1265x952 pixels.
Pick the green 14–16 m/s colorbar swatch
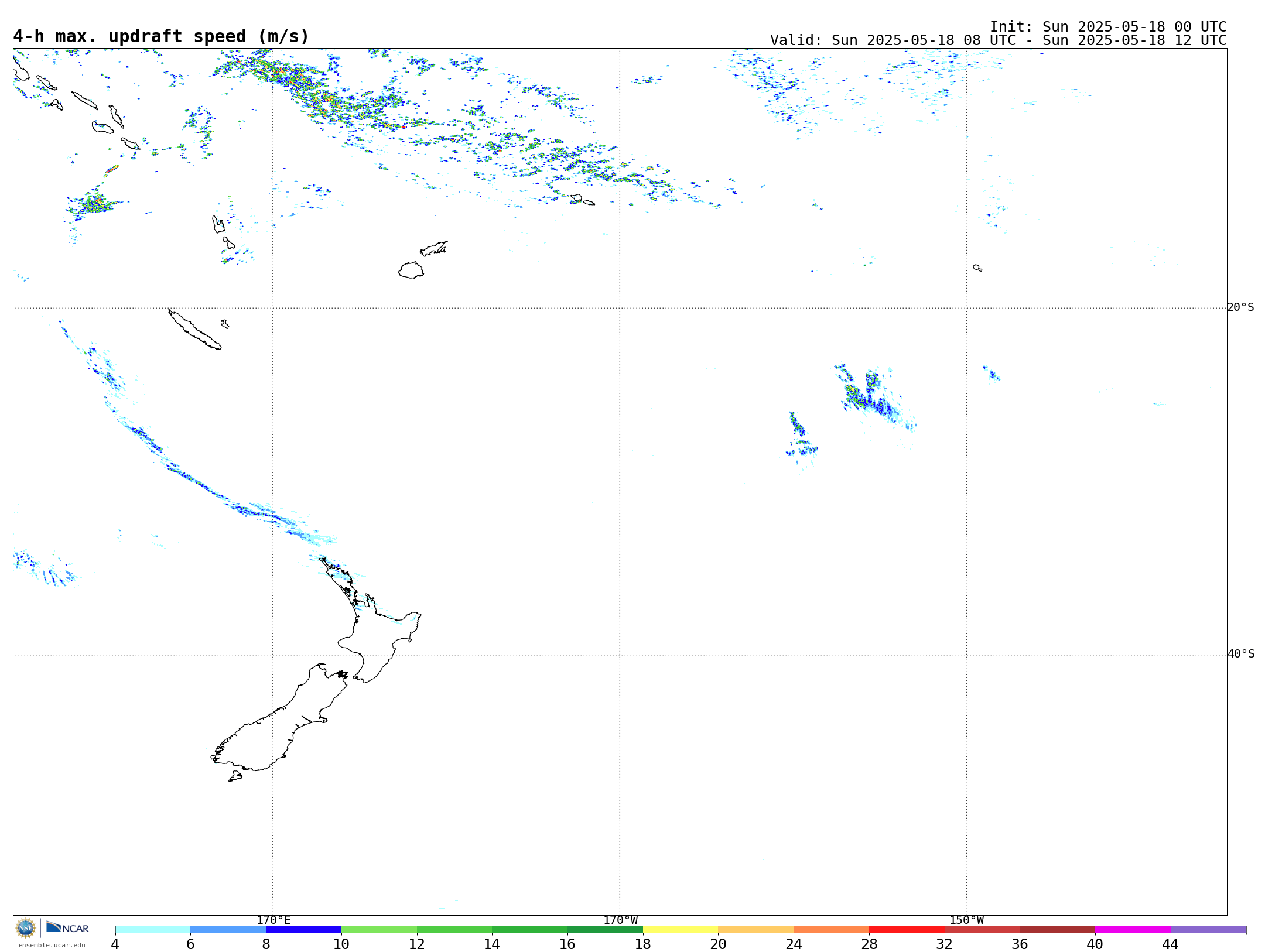click(x=530, y=930)
